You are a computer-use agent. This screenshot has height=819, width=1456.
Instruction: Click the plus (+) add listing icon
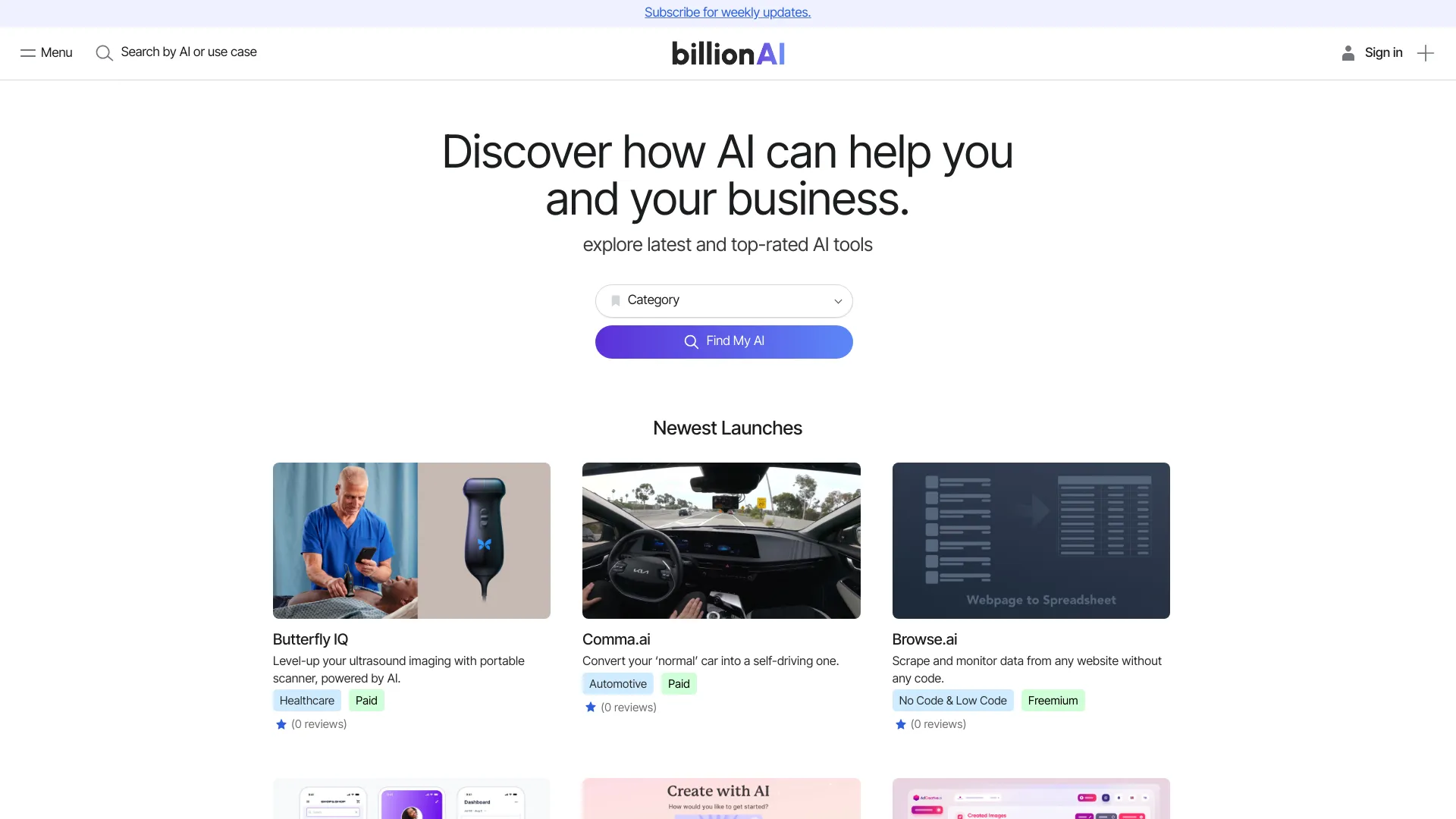(x=1425, y=52)
